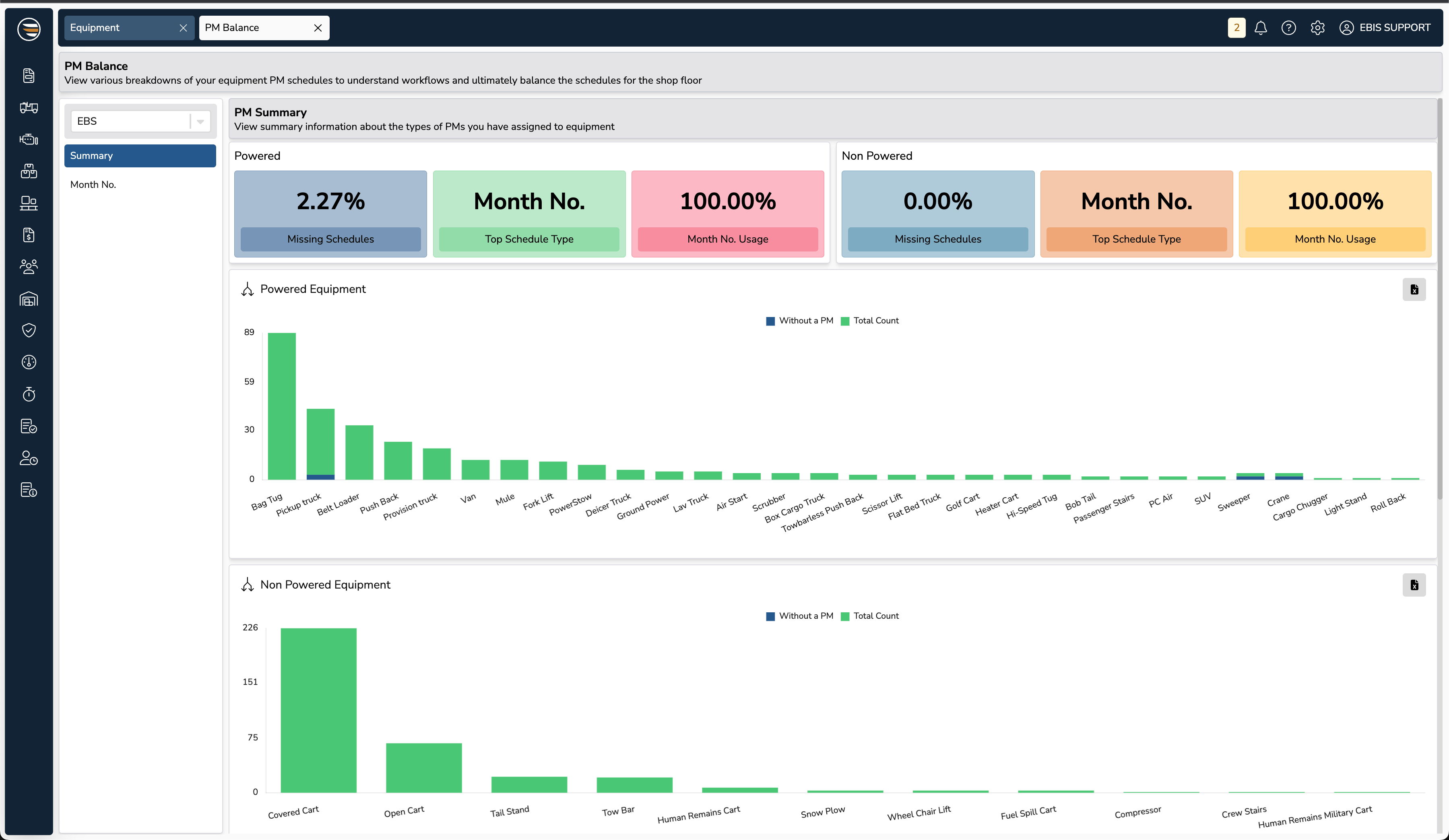Click the Non Powered Equipment tree icon
Viewport: 1449px width, 840px height.
pos(247,584)
